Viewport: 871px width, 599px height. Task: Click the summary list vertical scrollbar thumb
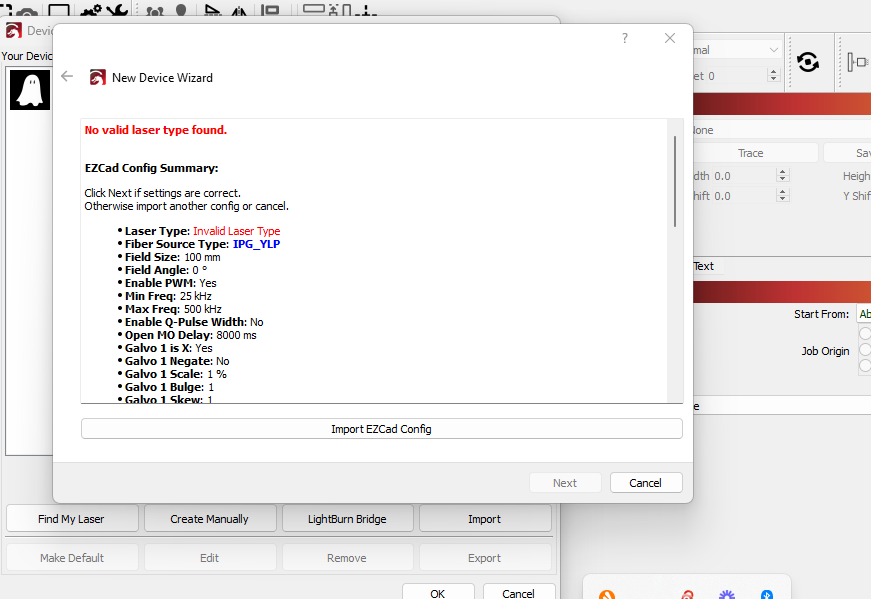[675, 181]
